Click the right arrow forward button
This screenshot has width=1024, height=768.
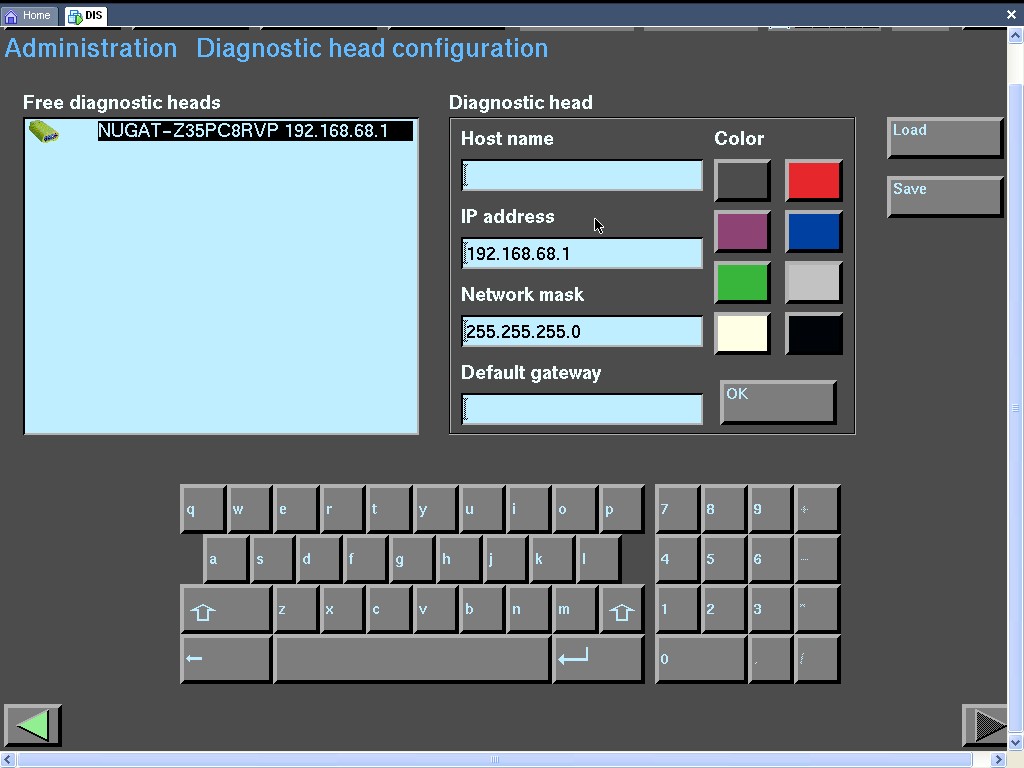tap(986, 726)
